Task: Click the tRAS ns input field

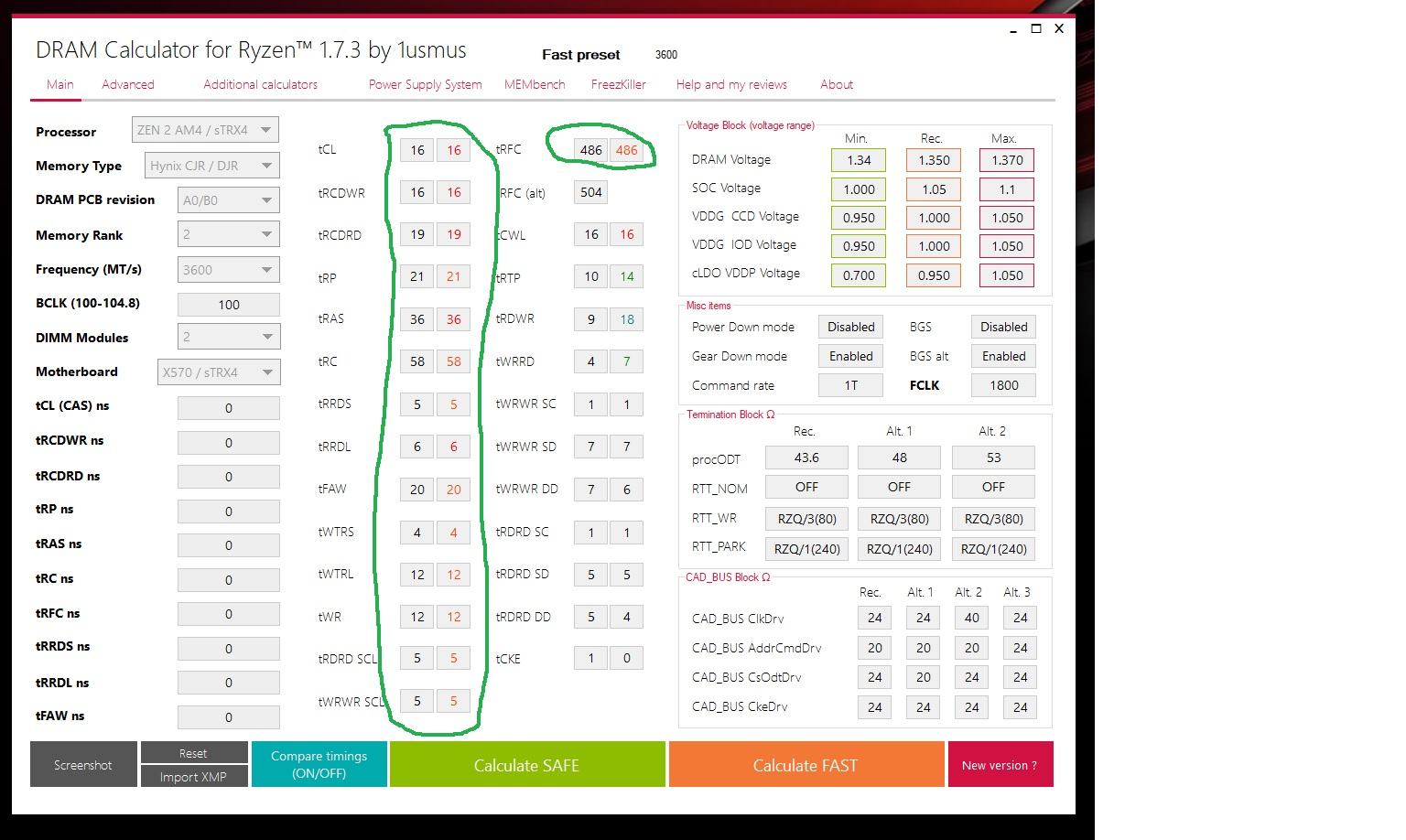Action: [229, 545]
